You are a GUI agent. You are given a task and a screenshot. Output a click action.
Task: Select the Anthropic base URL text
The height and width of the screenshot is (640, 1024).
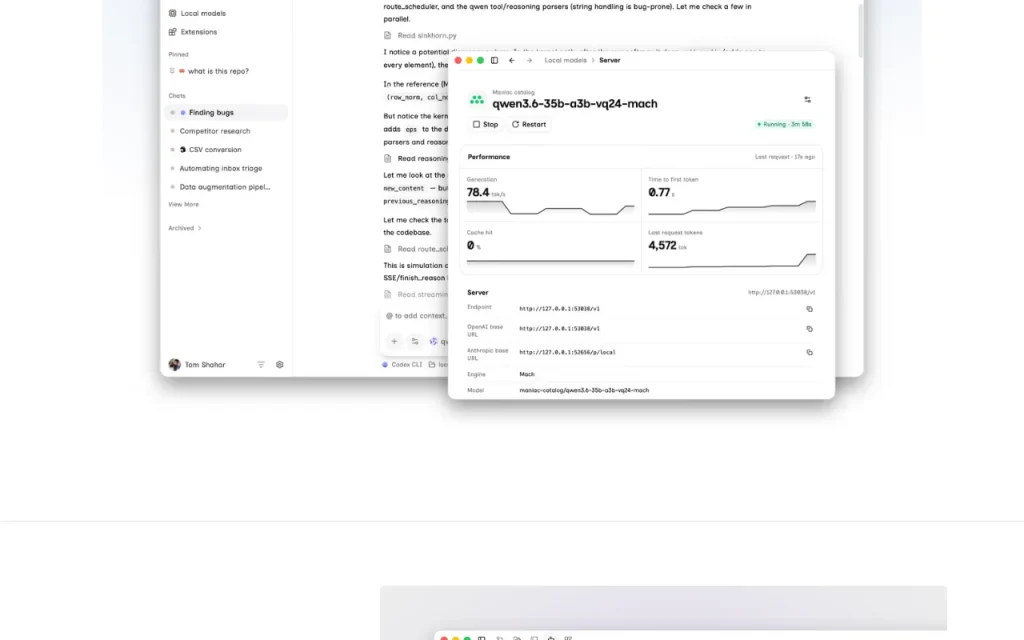[567, 353]
